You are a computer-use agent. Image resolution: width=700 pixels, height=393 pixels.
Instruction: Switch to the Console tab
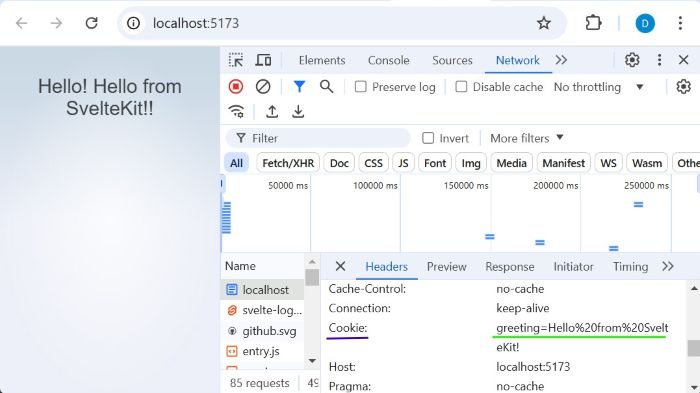388,60
